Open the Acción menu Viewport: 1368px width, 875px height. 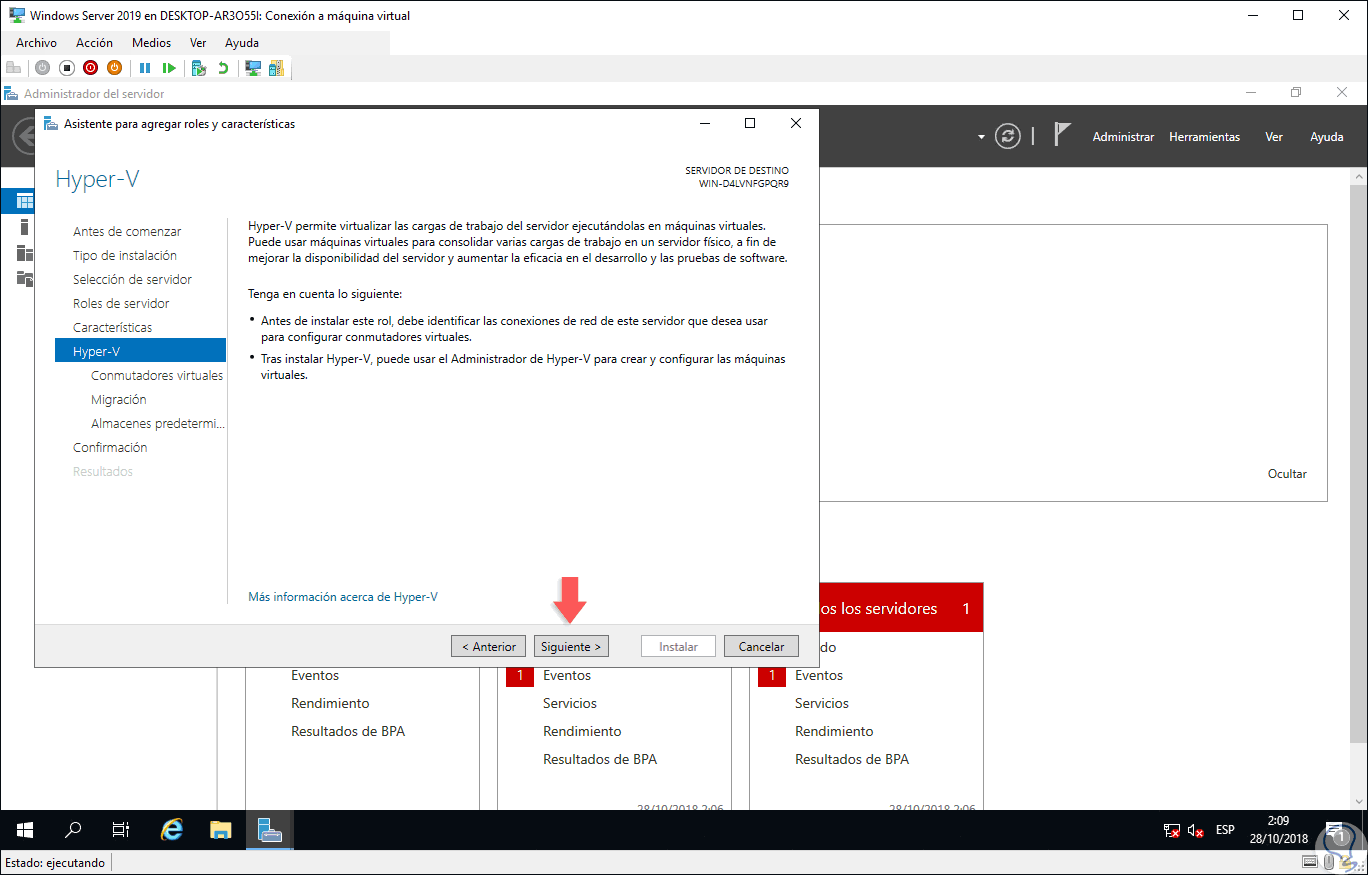tap(94, 43)
